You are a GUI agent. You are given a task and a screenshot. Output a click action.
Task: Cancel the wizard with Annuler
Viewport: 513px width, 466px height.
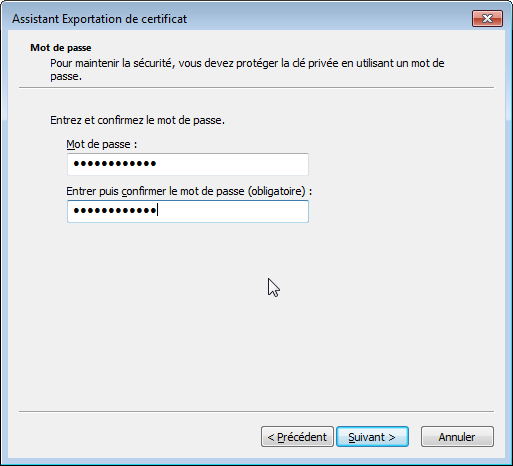point(457,437)
